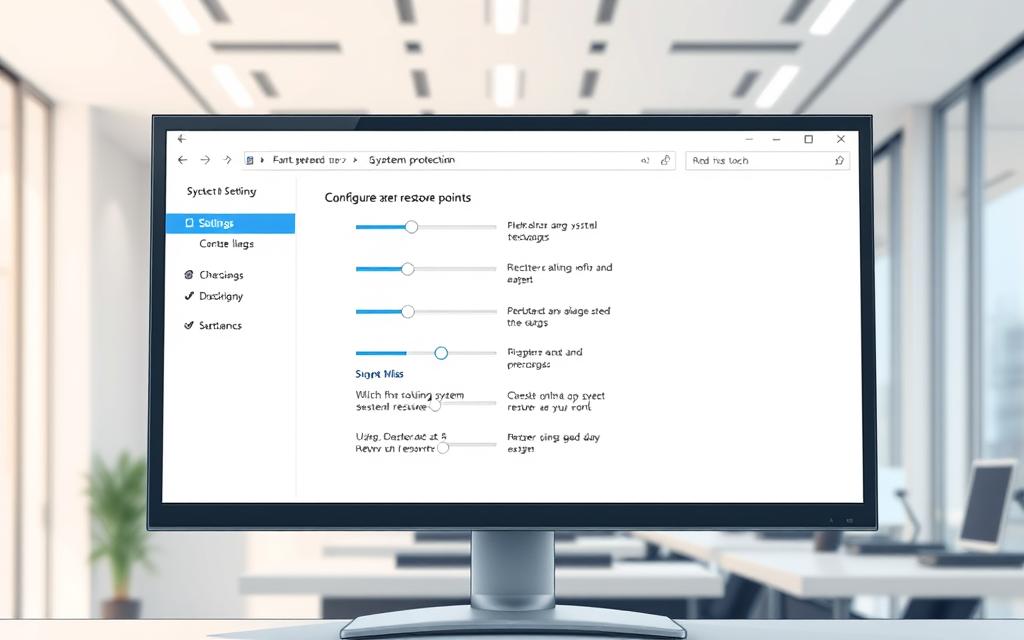
Task: Expand the chevron before System protection breadcrumb
Action: (x=359, y=160)
